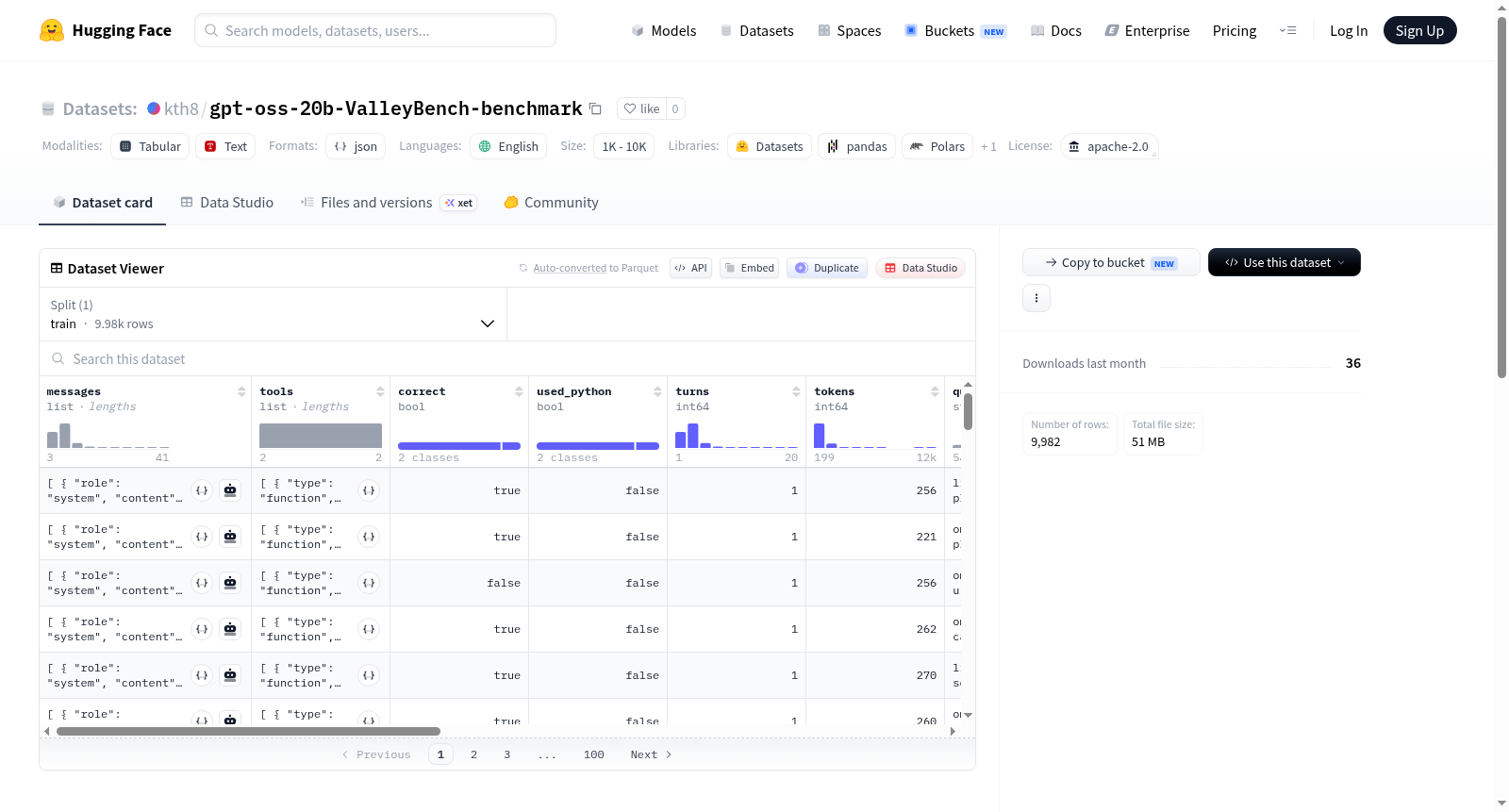This screenshot has height=812, width=1509.
Task: Sort the tokens column
Action: coord(935,391)
